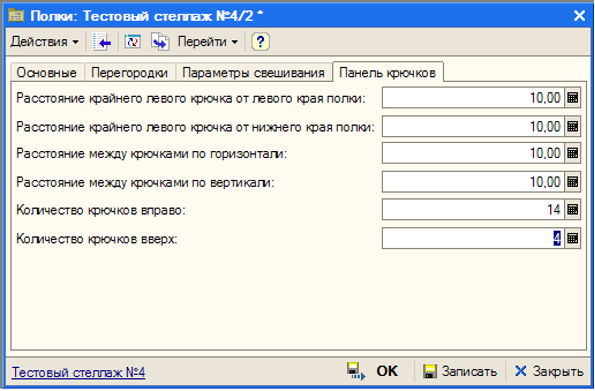The image size is (595, 391).
Task: Open help with the question mark icon
Action: (260, 41)
